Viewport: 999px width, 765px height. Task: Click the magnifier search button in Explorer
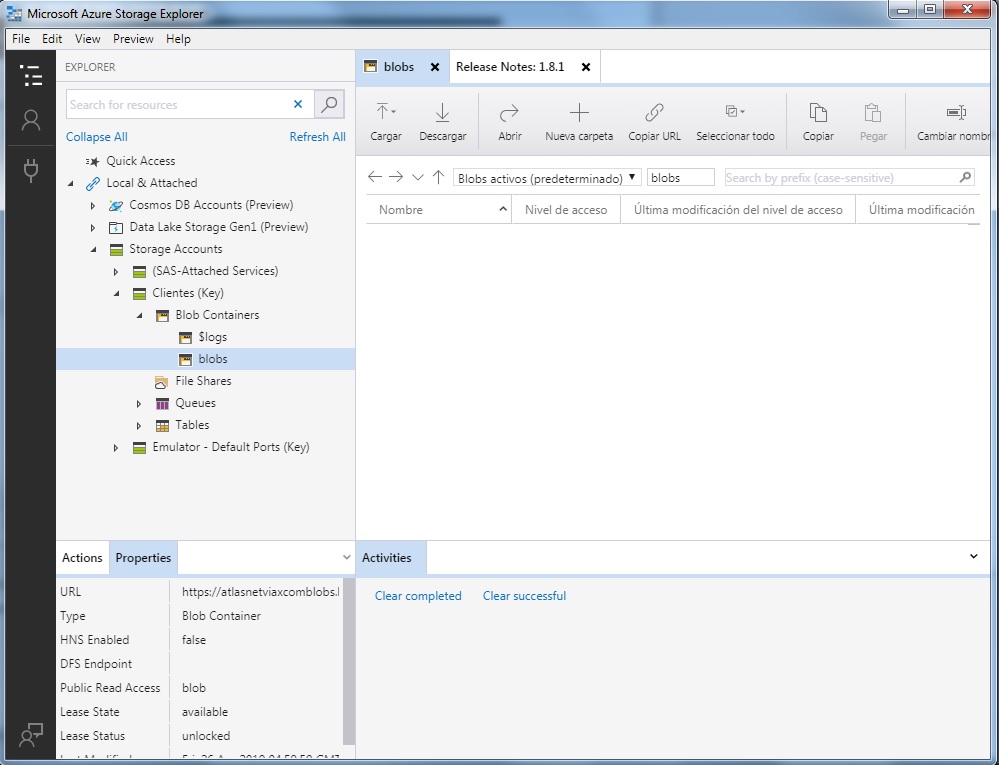[x=329, y=104]
